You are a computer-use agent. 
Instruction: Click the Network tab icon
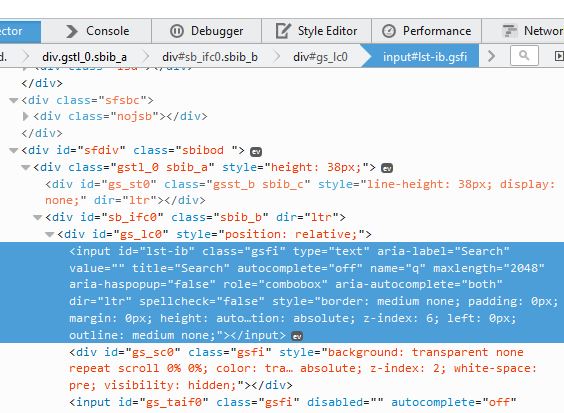click(510, 31)
